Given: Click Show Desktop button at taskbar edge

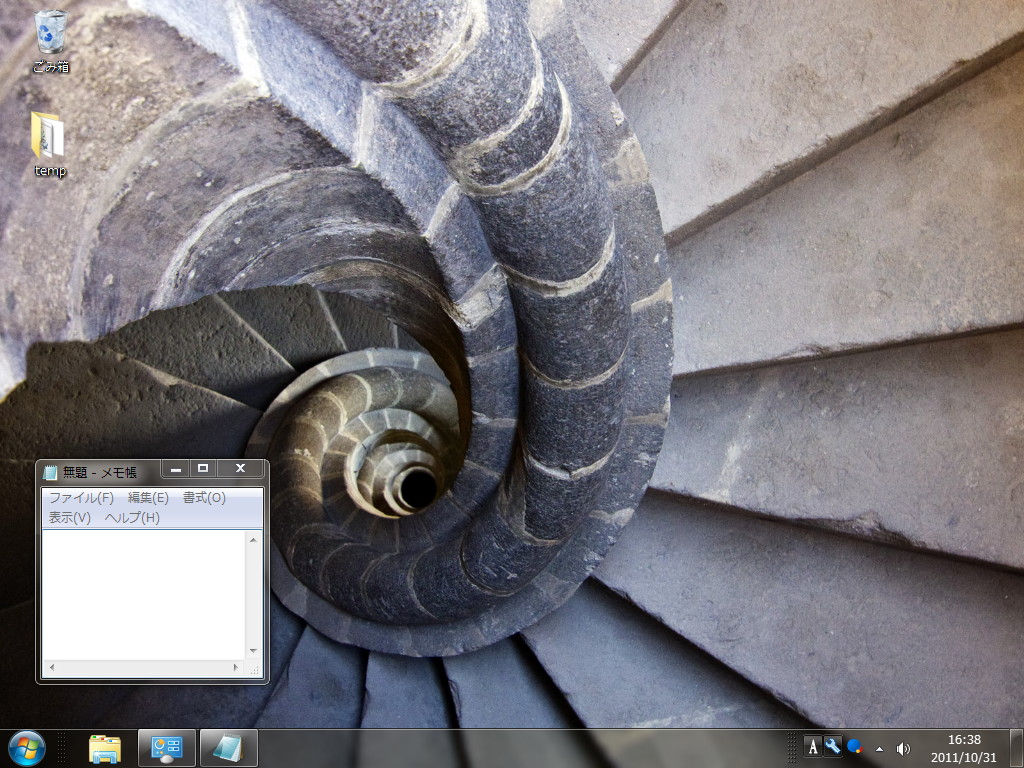Looking at the screenshot, I should click(x=1016, y=748).
